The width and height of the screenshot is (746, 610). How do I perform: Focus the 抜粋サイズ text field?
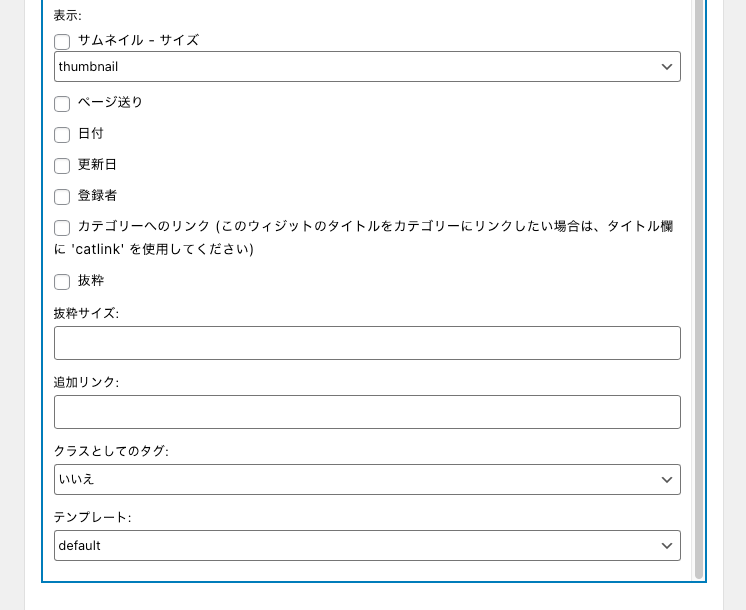[x=366, y=343]
